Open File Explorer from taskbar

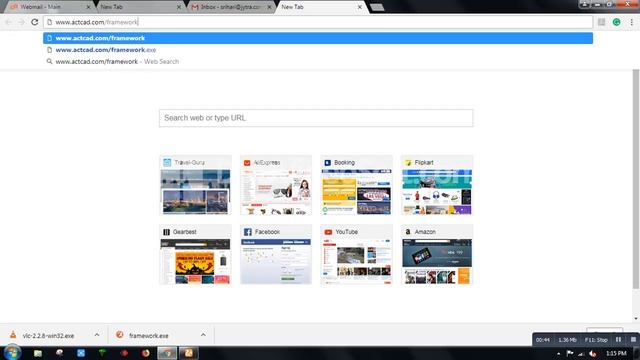(x=38, y=353)
